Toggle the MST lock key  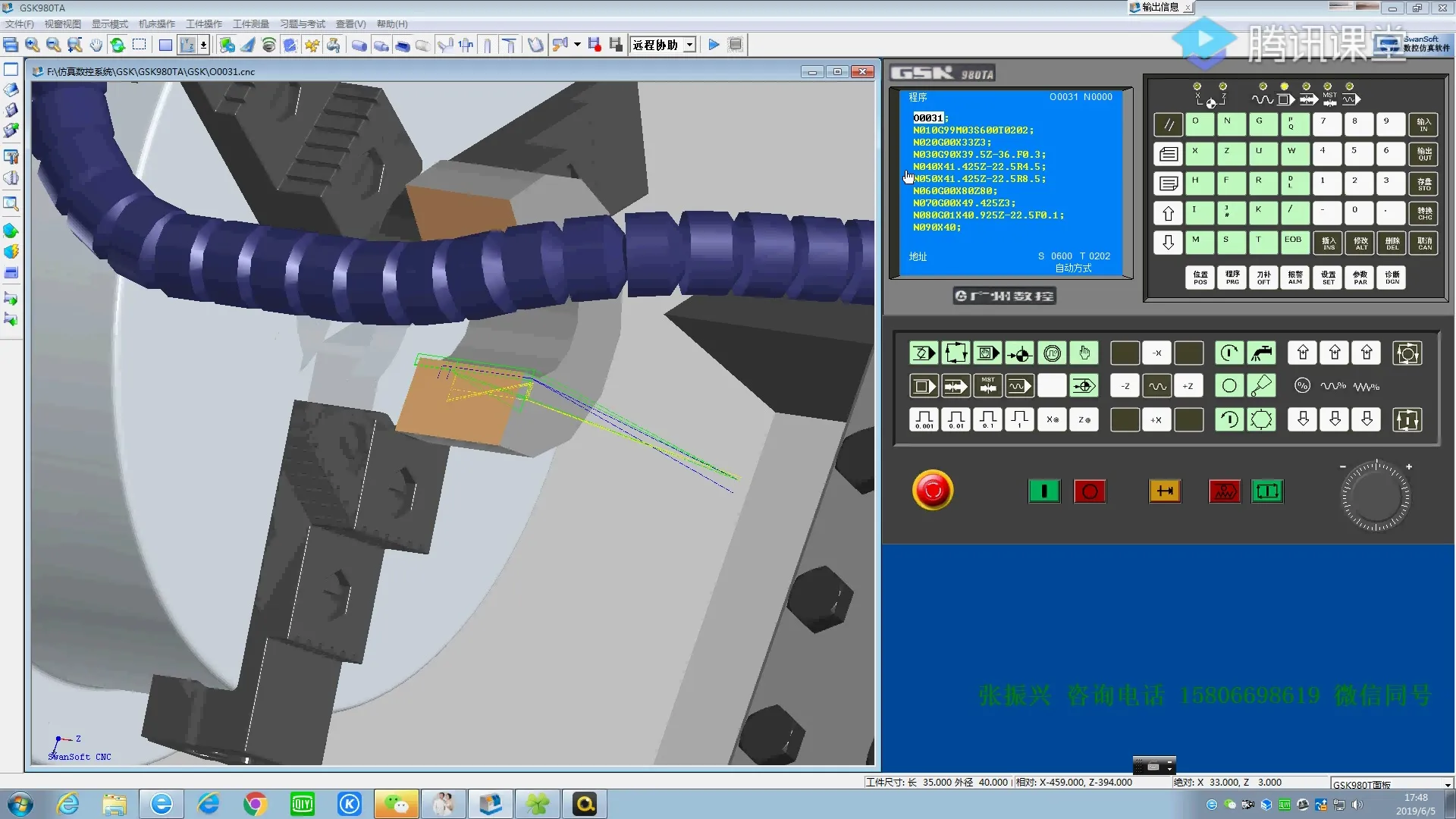click(x=987, y=387)
